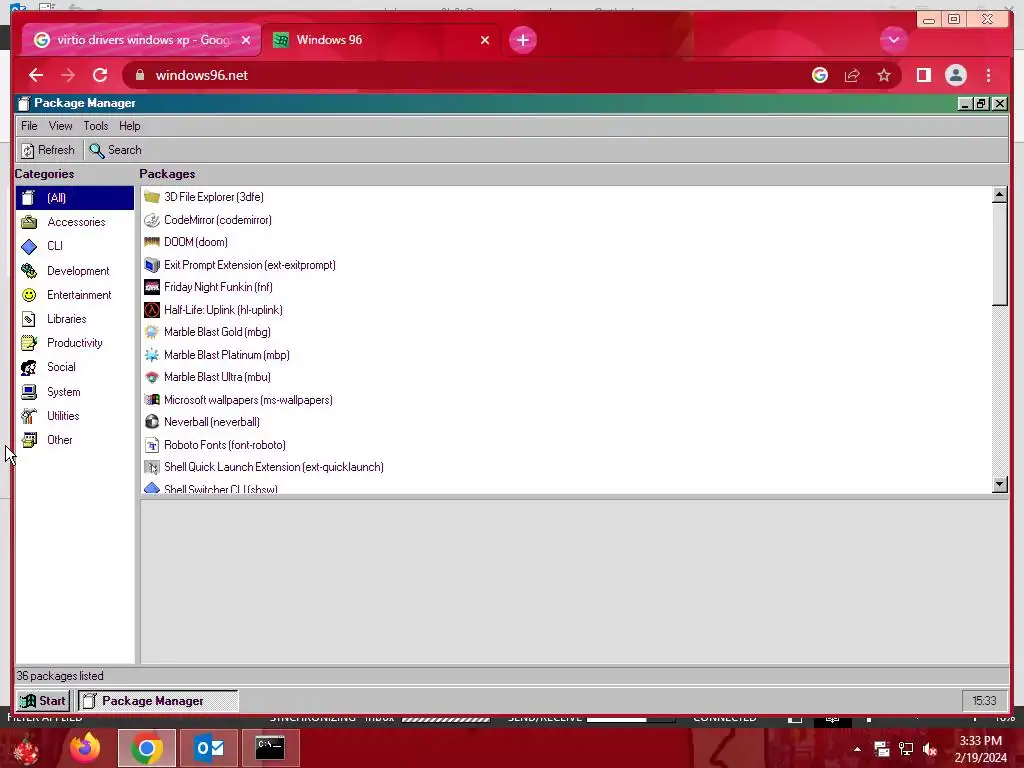Open the Tools menu
Image resolution: width=1024 pixels, height=768 pixels.
(x=95, y=126)
